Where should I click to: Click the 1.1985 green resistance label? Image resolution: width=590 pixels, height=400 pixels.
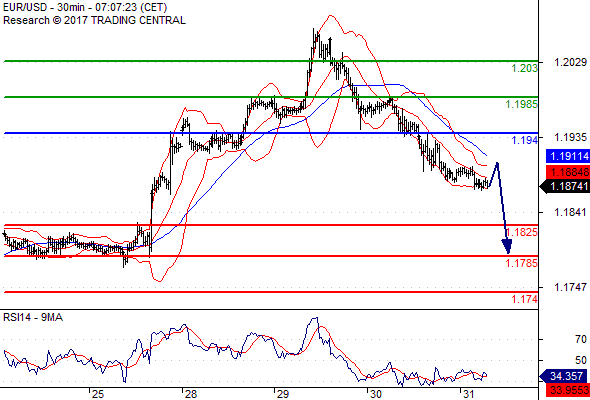point(522,104)
